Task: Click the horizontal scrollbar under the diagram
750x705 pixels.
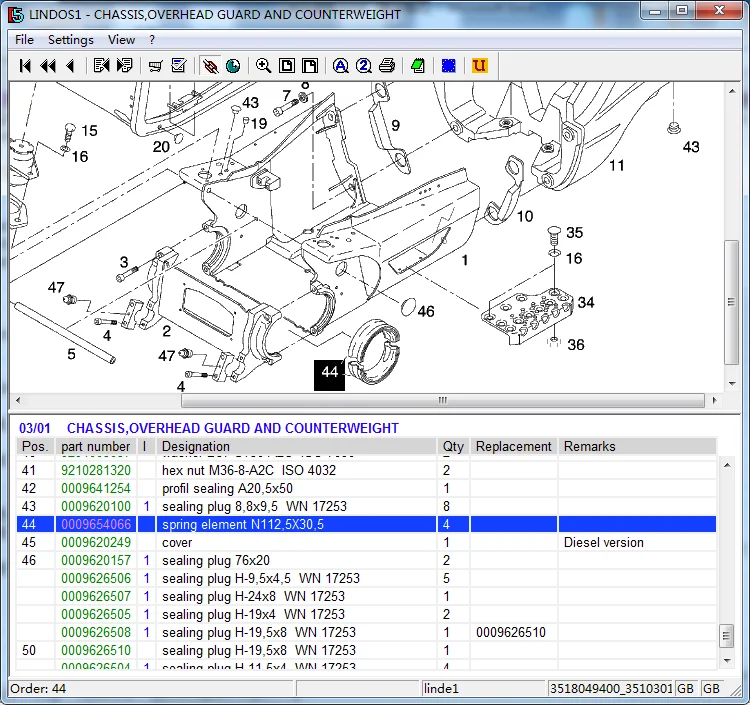Action: [442, 401]
